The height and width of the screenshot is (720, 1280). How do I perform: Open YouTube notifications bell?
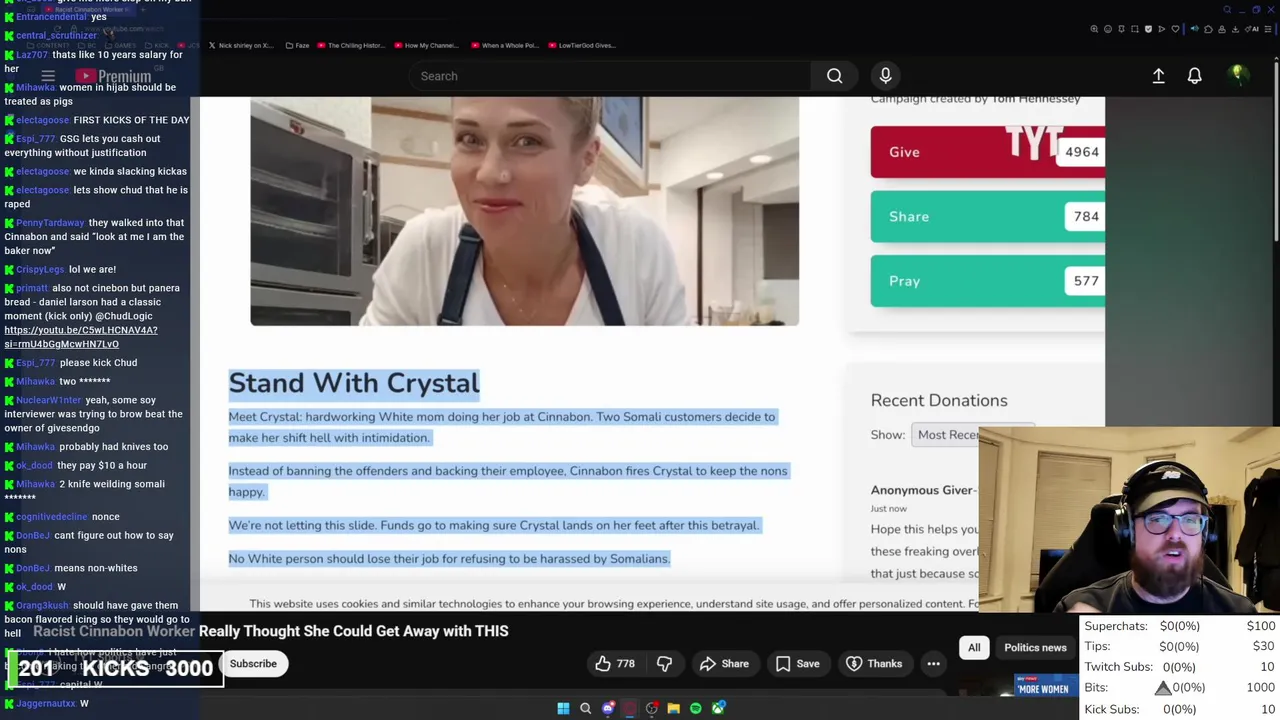point(1194,76)
